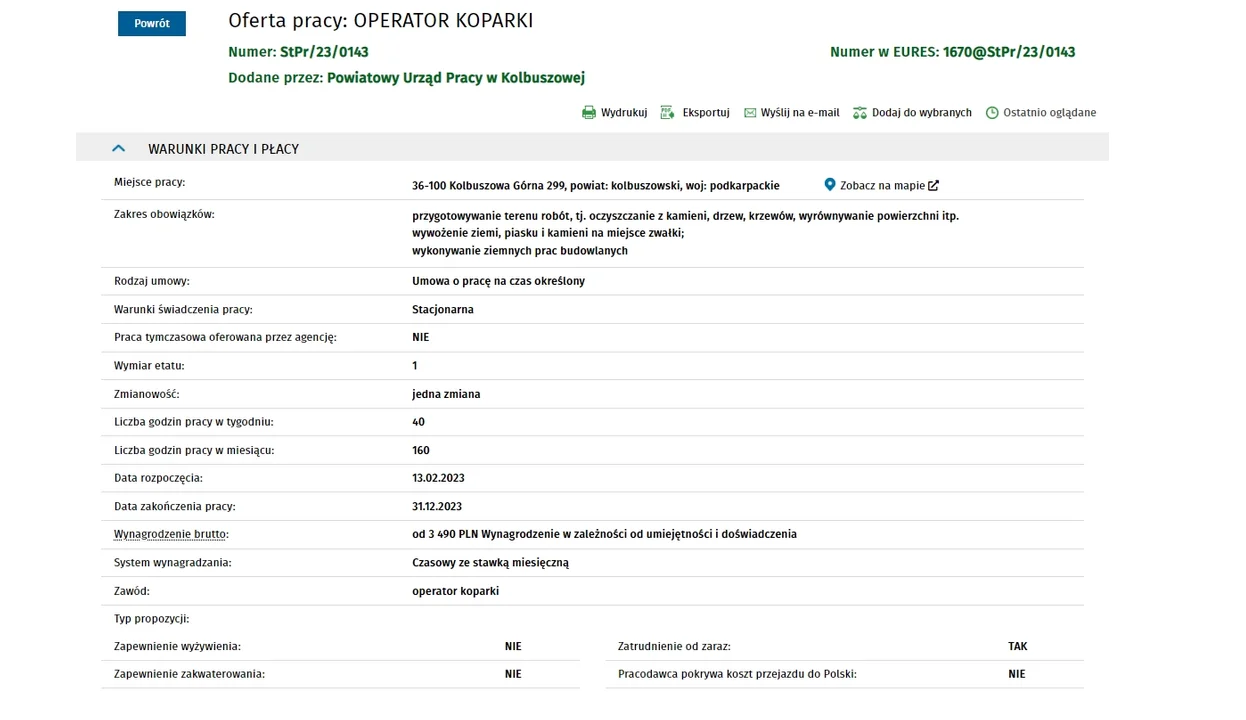This screenshot has height=720, width=1246.
Task: Click the offer title OPERATOR KOPARKI
Action: pos(444,21)
